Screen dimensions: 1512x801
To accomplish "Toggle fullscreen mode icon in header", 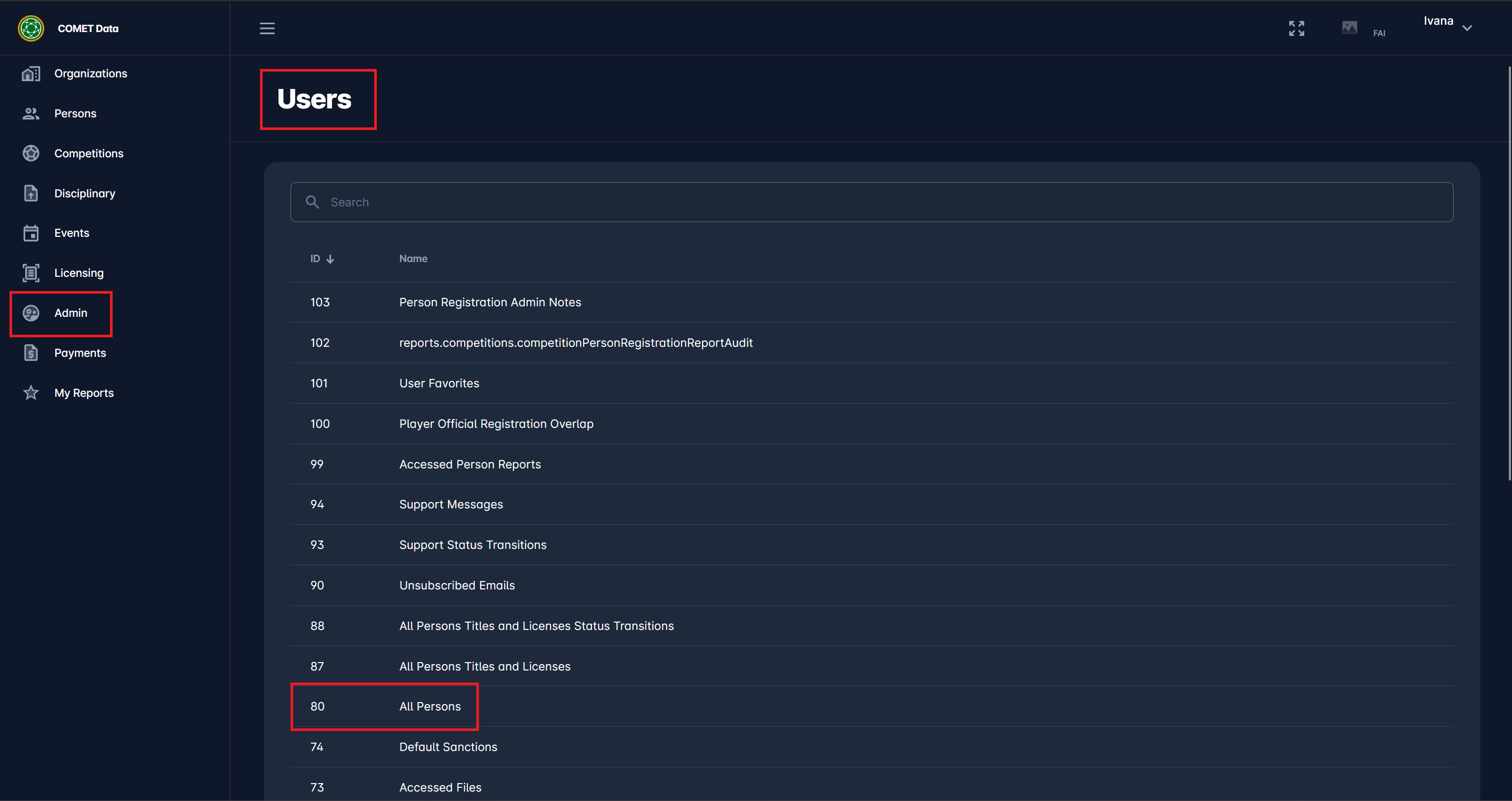I will pos(1296,28).
